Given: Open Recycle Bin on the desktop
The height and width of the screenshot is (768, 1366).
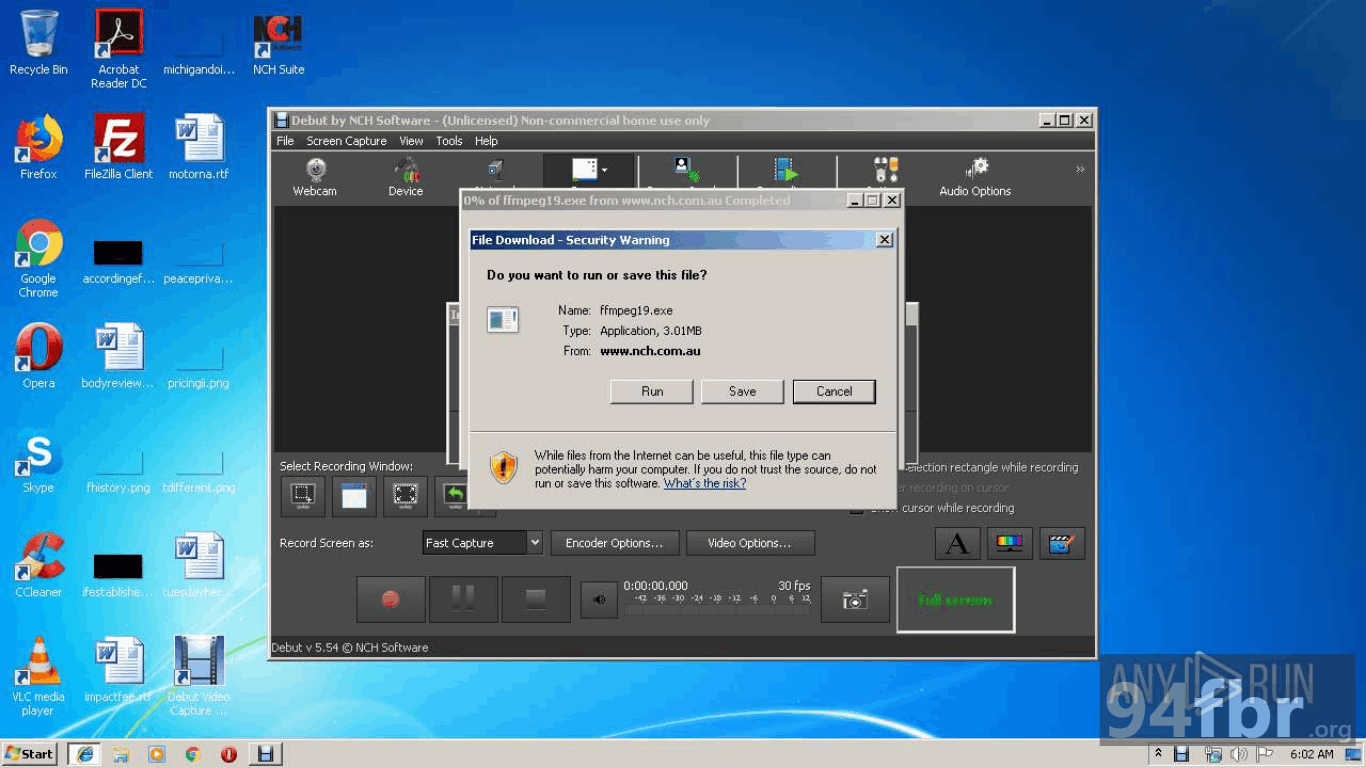Looking at the screenshot, I should click(x=39, y=43).
